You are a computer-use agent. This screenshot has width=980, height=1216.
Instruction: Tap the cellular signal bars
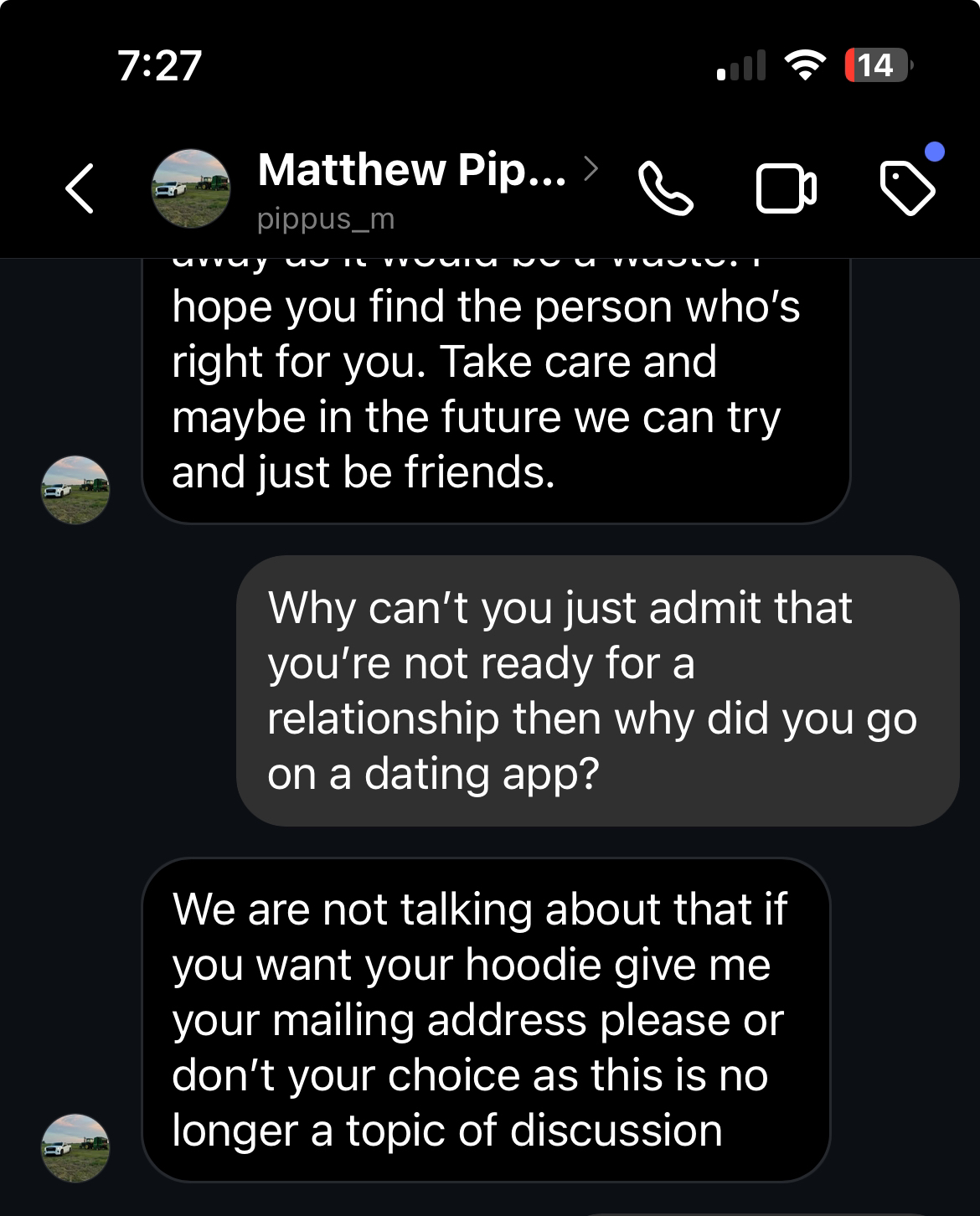coord(741,65)
